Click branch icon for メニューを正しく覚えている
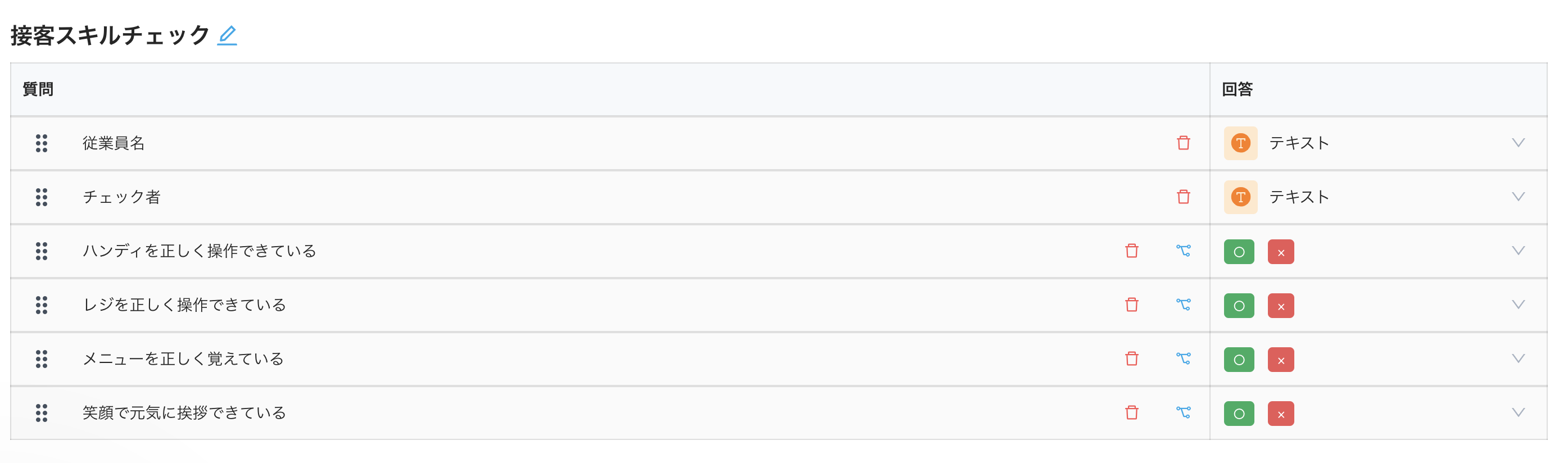 pos(1182,358)
